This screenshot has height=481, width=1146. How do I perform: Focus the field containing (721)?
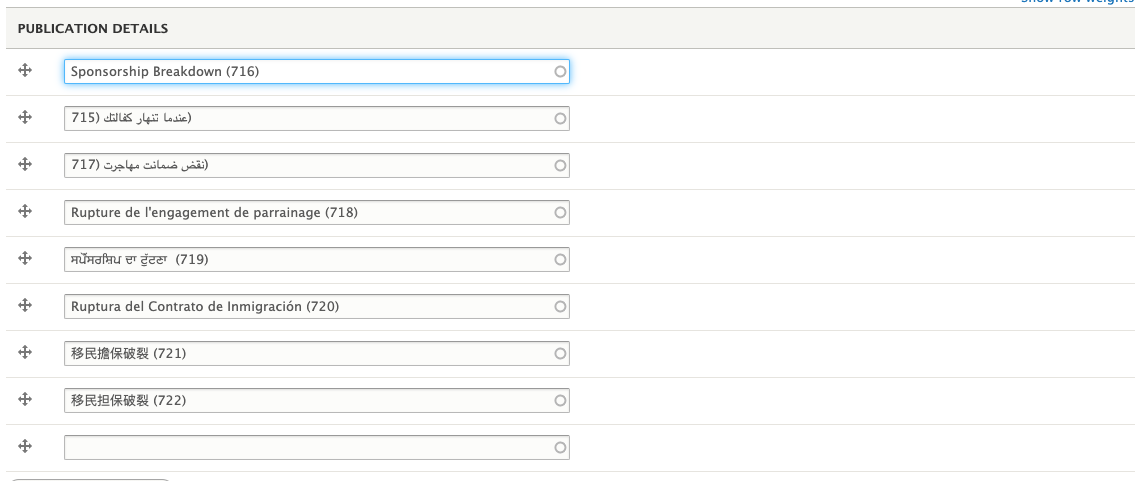pyautogui.click(x=316, y=353)
